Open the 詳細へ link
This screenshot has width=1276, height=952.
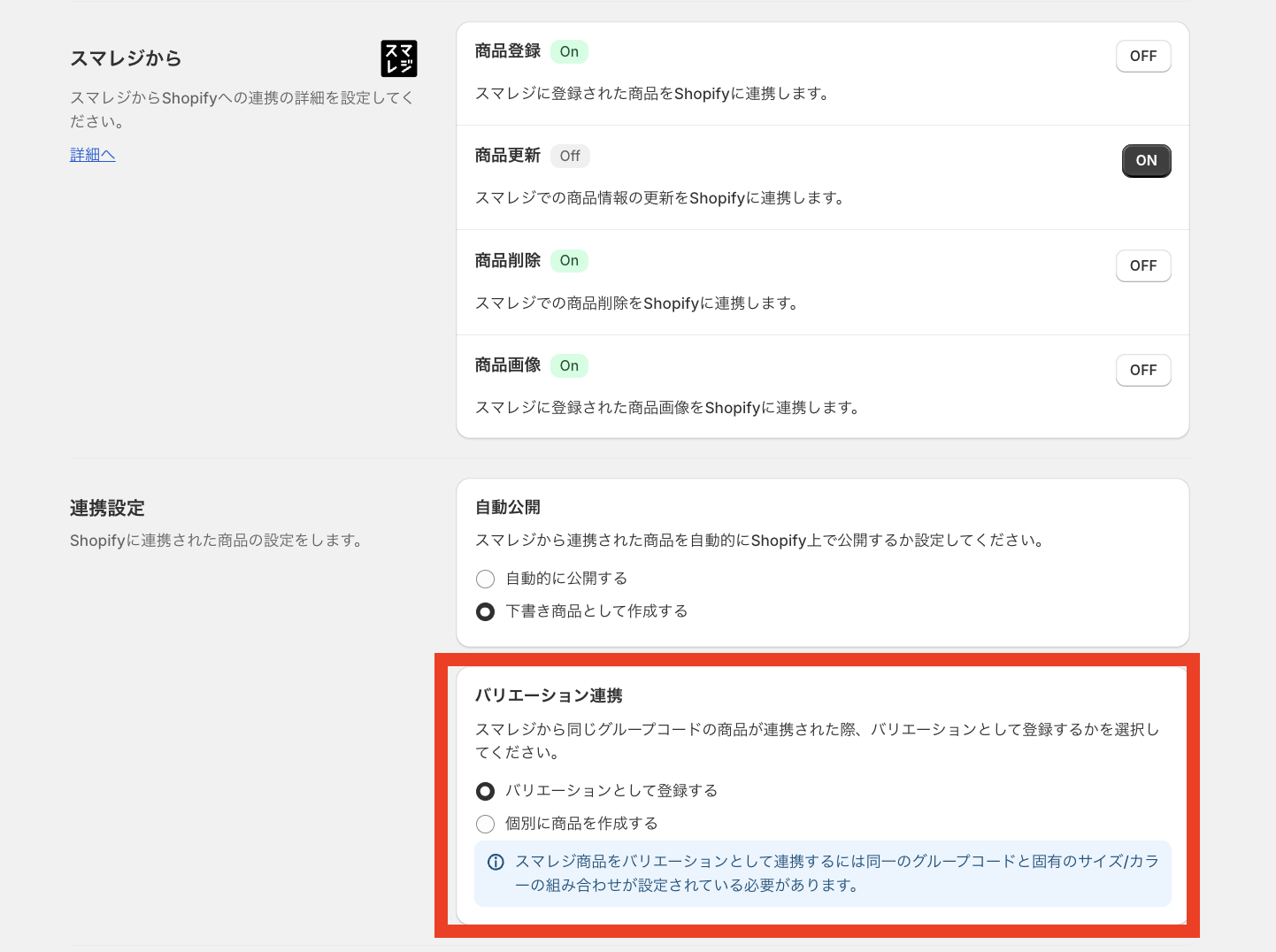pos(93,155)
